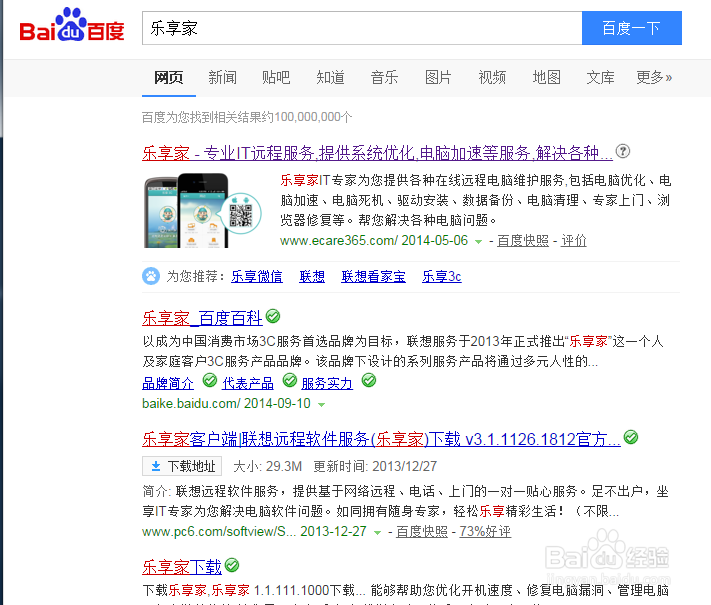Click the Baidu logo

point(72,26)
